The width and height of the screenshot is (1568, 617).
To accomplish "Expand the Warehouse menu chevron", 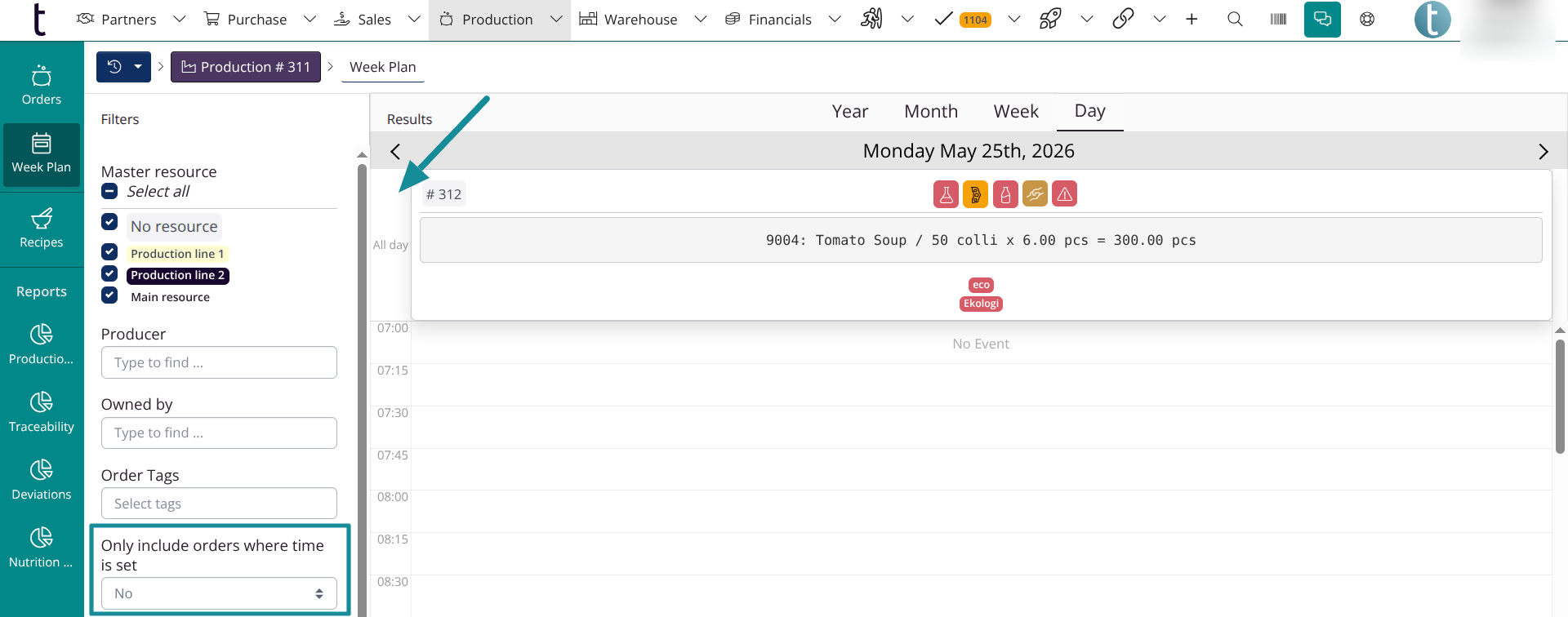I will click(x=701, y=19).
